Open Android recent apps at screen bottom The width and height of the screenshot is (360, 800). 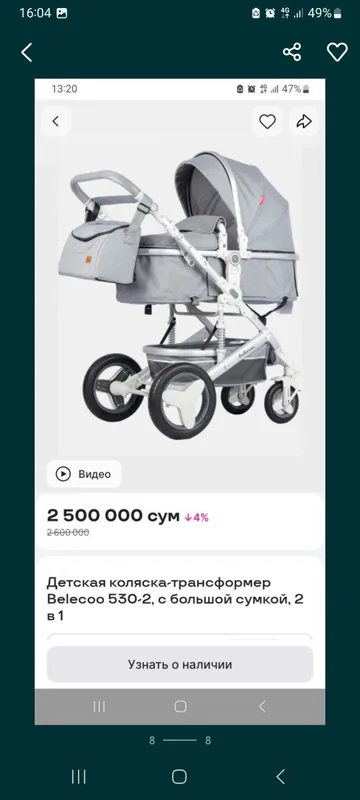point(79,777)
